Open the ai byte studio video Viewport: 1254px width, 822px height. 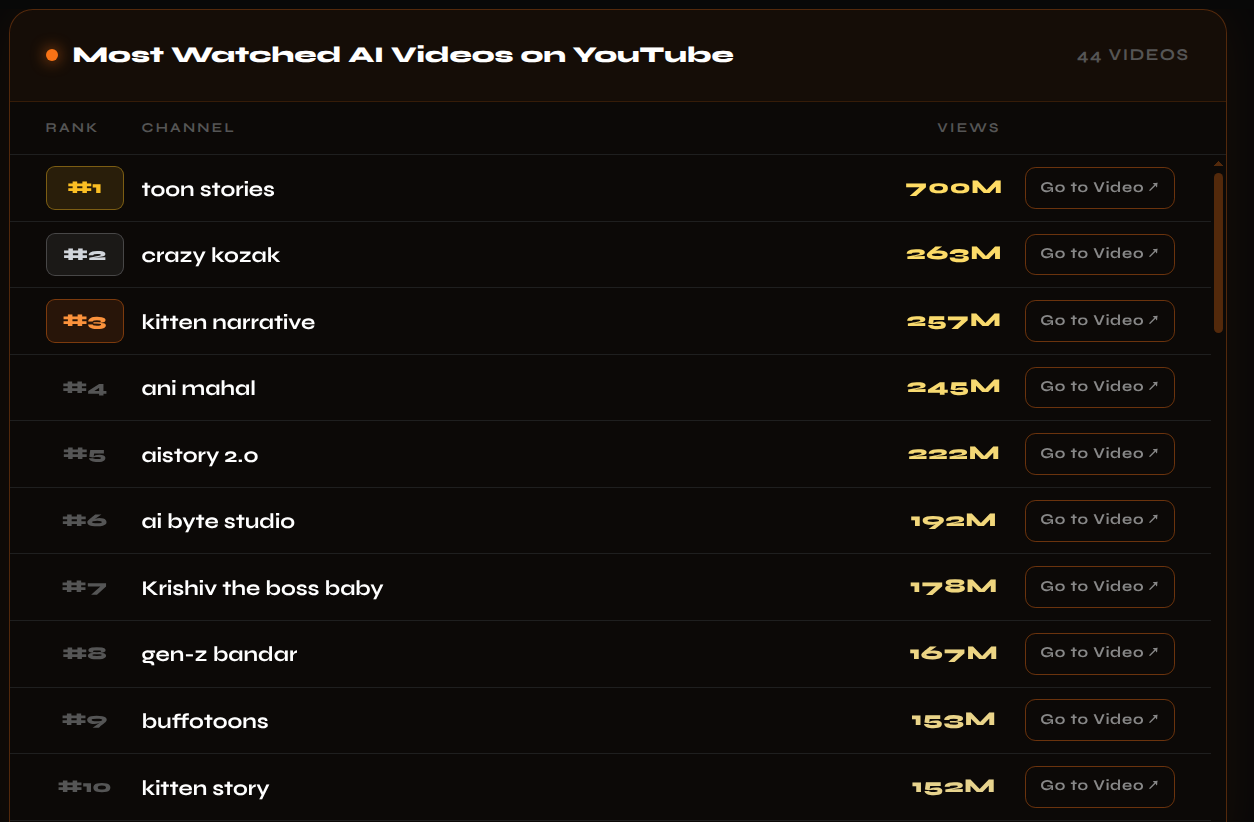coord(1099,520)
